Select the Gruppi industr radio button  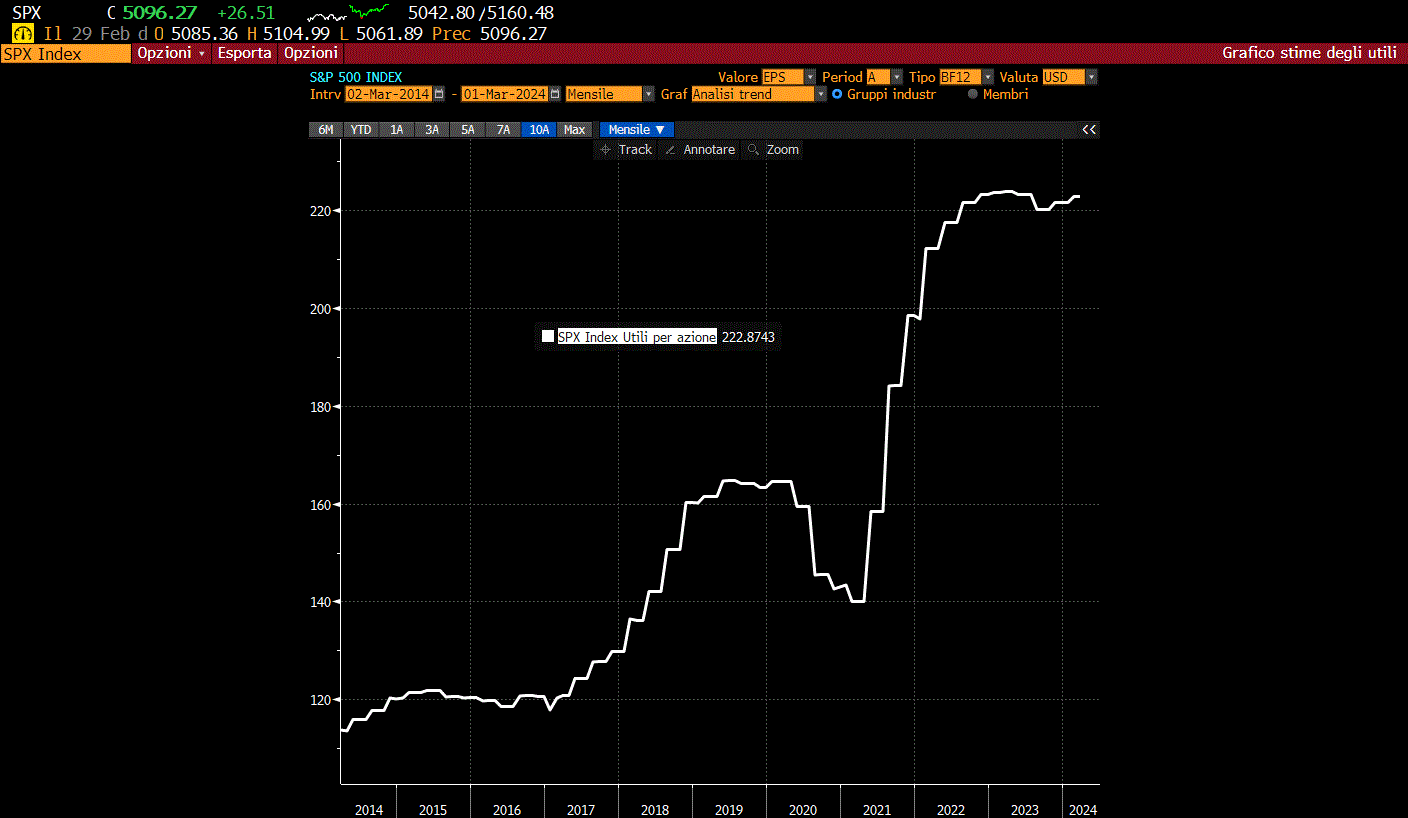[x=837, y=94]
